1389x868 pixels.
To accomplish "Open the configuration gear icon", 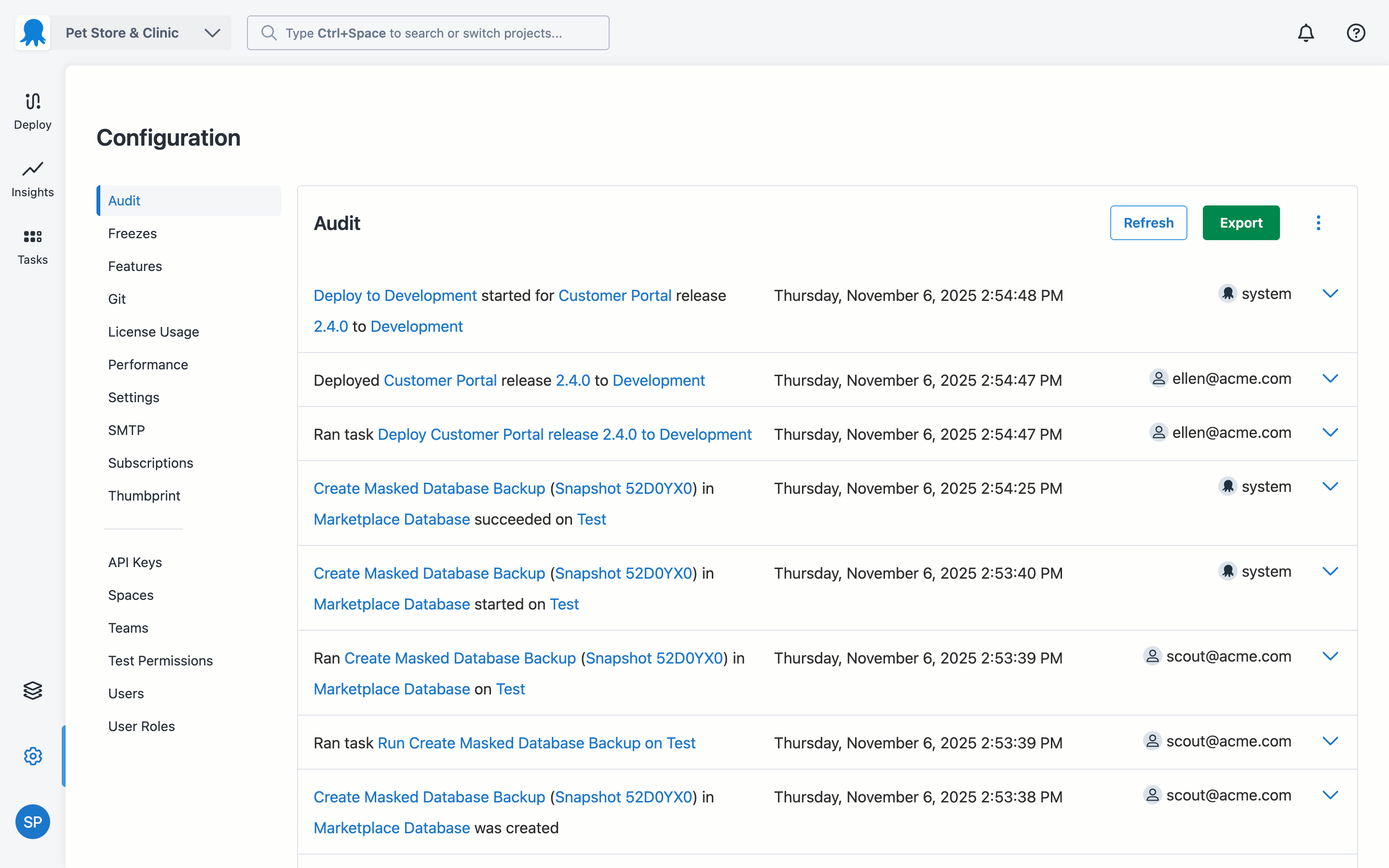I will click(33, 756).
